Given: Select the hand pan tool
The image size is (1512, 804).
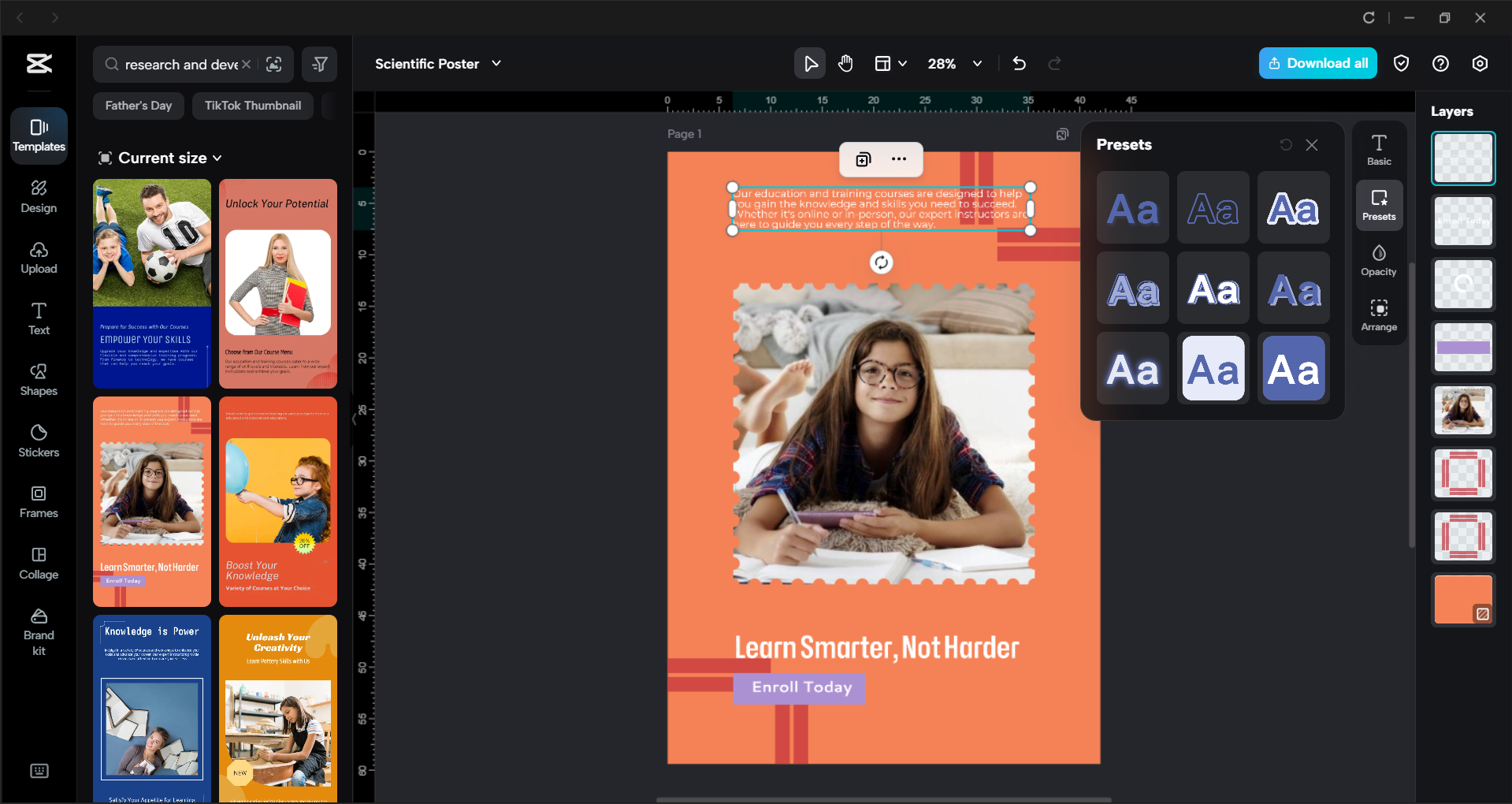Looking at the screenshot, I should click(x=845, y=63).
